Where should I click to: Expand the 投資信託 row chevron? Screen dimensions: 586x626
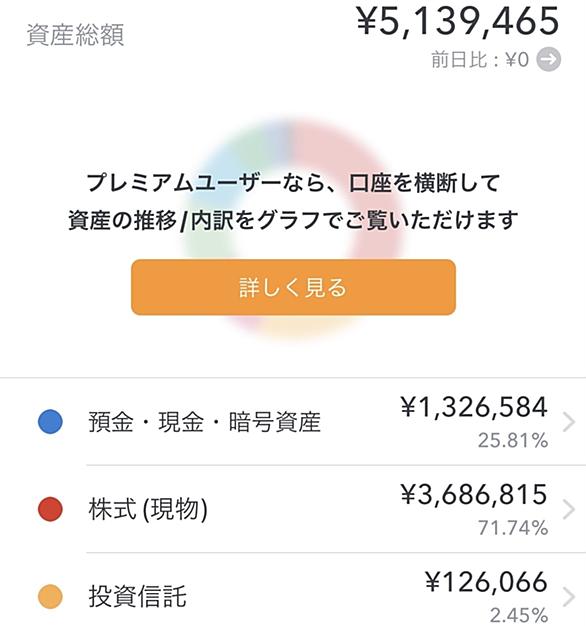click(569, 596)
